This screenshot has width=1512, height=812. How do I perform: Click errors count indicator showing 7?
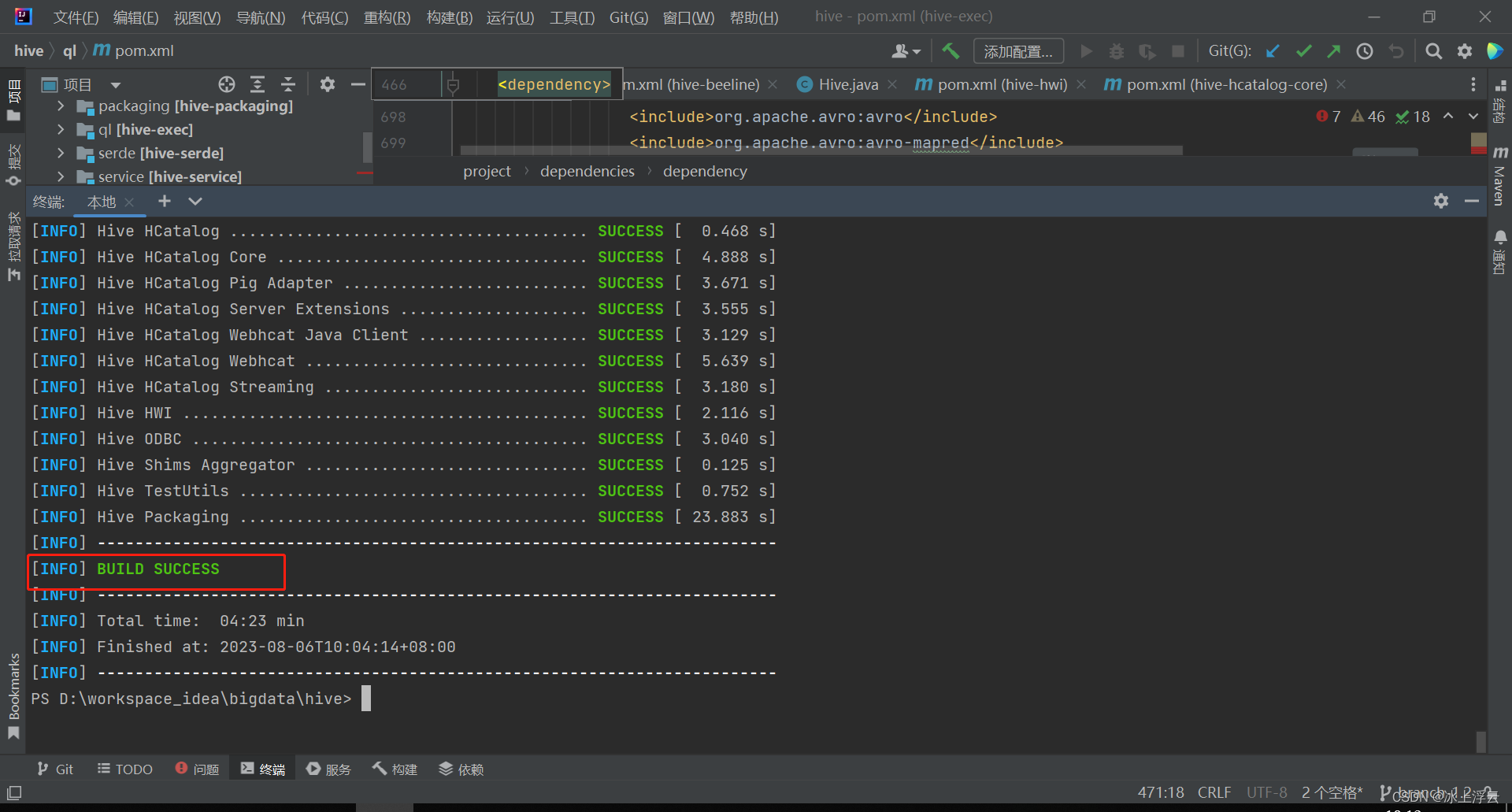pos(1329,117)
